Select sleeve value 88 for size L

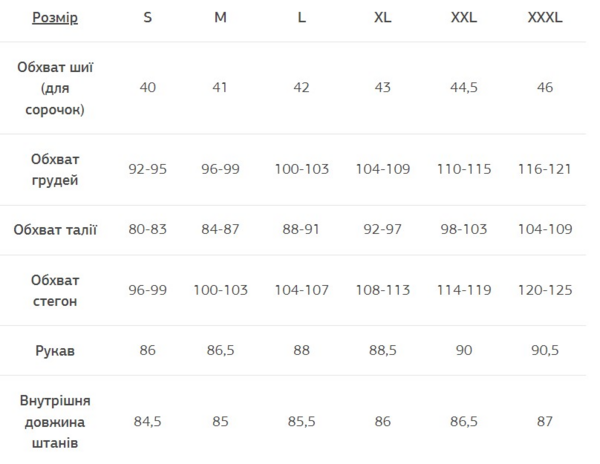[302, 351]
